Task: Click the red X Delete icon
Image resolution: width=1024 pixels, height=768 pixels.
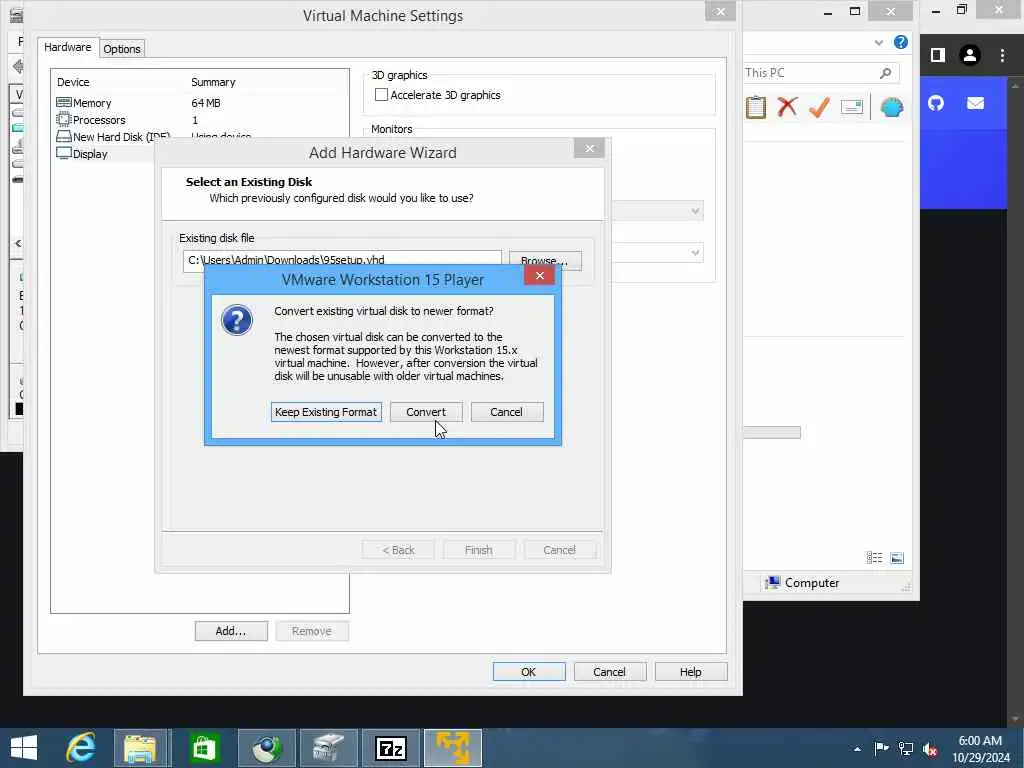Action: click(788, 107)
